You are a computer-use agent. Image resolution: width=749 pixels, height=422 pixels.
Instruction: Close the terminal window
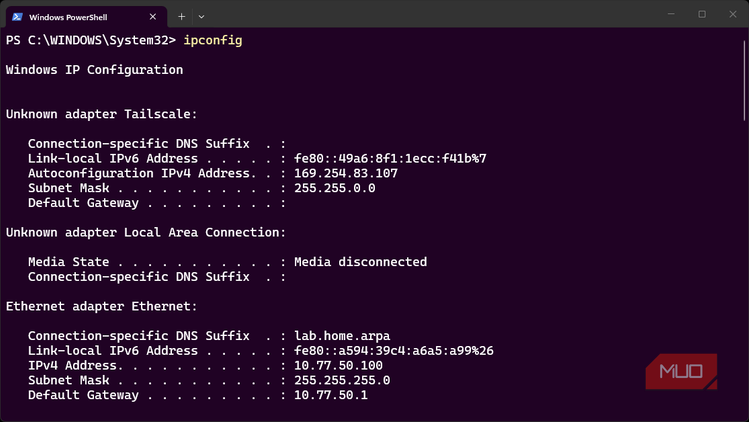(x=733, y=14)
